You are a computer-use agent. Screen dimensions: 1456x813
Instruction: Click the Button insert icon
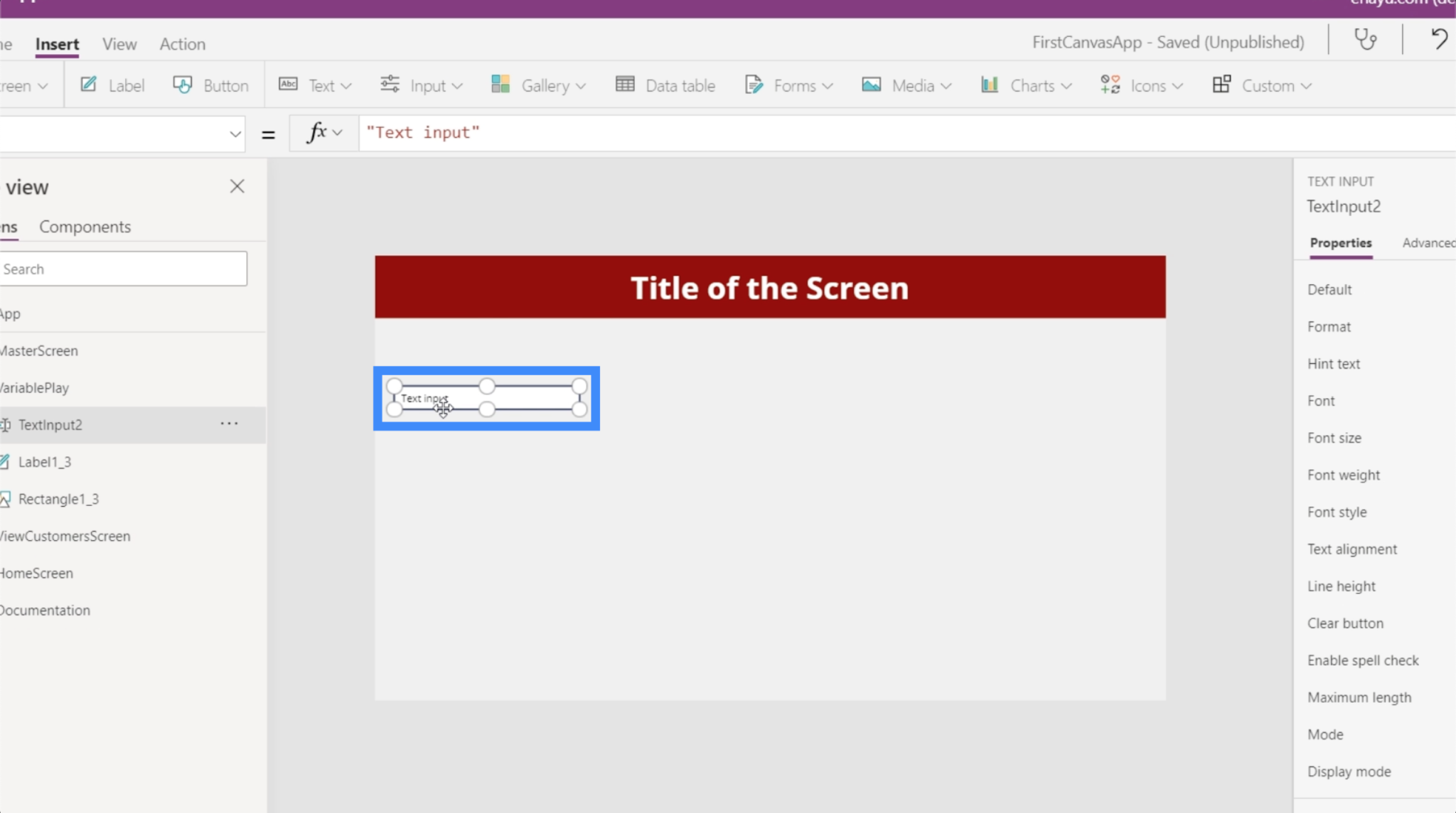(183, 85)
